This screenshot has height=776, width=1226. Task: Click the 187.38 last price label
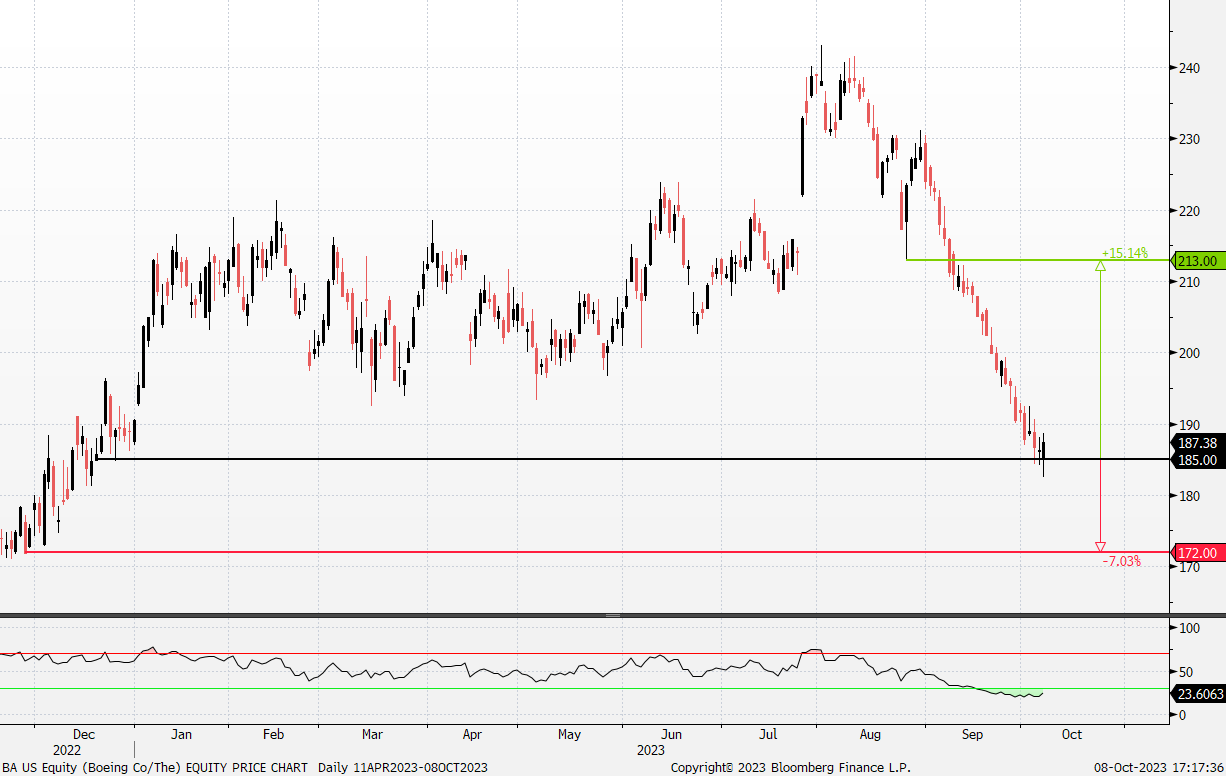point(1197,443)
